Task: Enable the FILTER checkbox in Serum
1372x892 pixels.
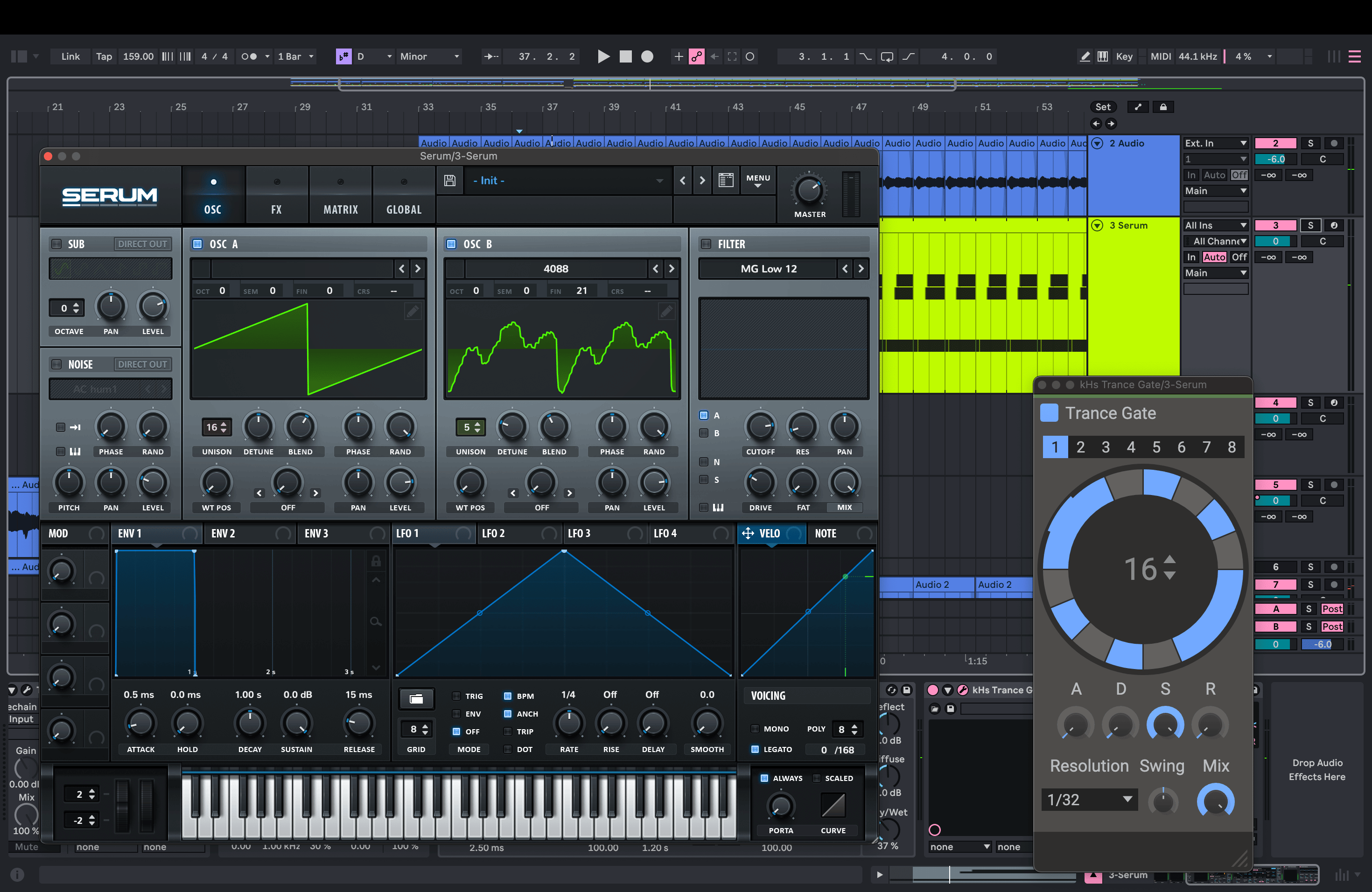Action: click(706, 244)
